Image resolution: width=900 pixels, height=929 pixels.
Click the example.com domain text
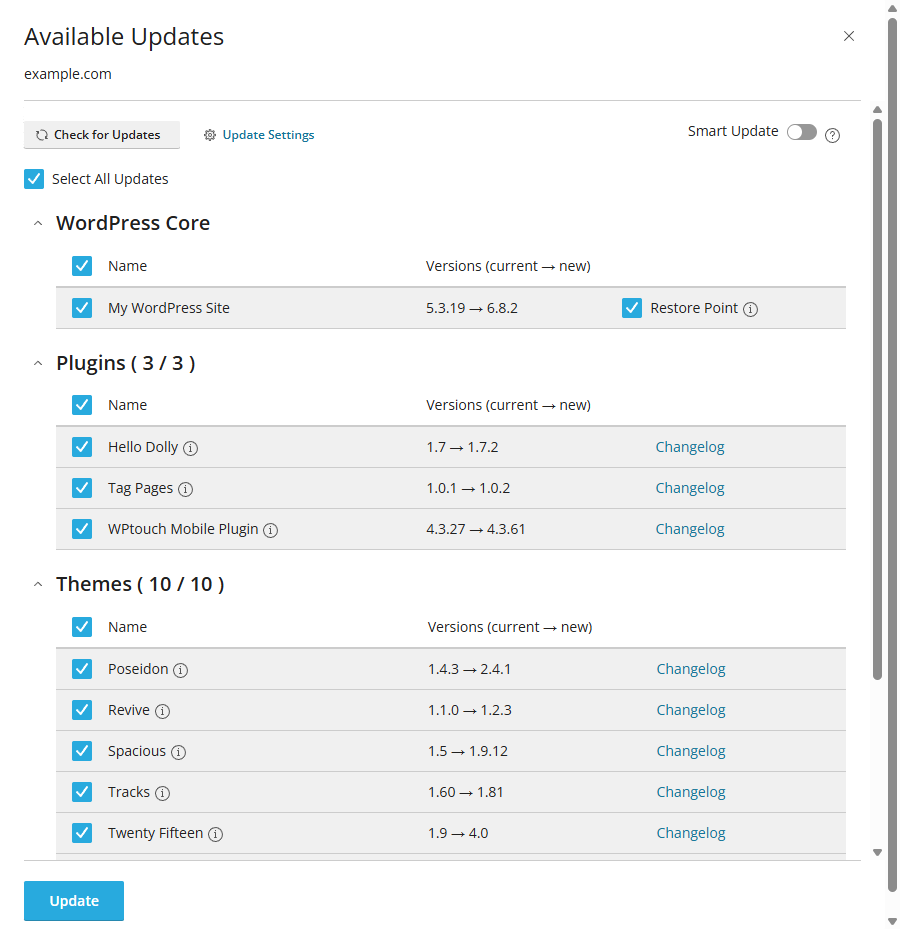(x=68, y=74)
